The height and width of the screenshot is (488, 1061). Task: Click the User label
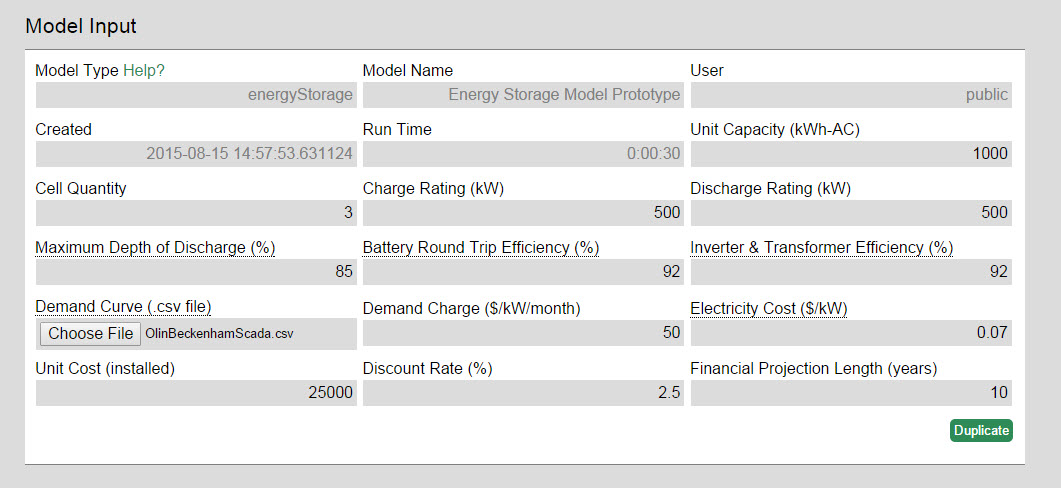pyautogui.click(x=707, y=70)
